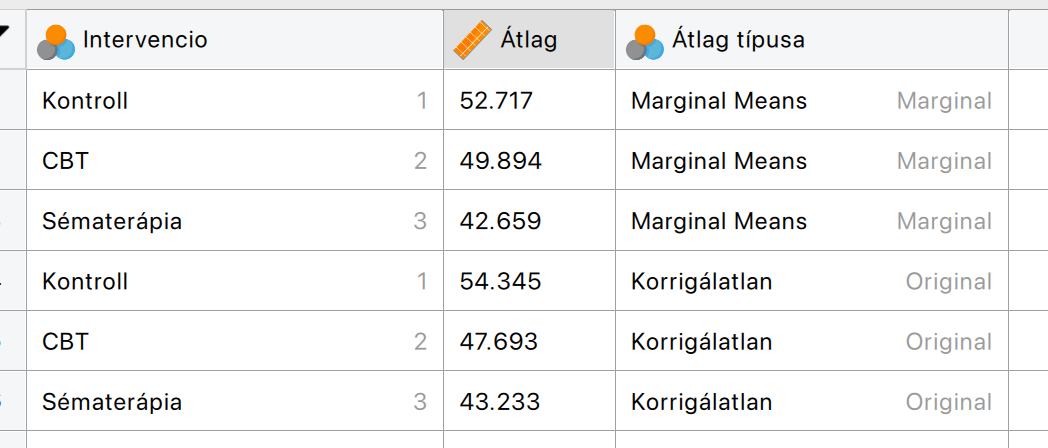Click the cell containing 52.717
Screen dimensions: 1048x448
click(496, 101)
